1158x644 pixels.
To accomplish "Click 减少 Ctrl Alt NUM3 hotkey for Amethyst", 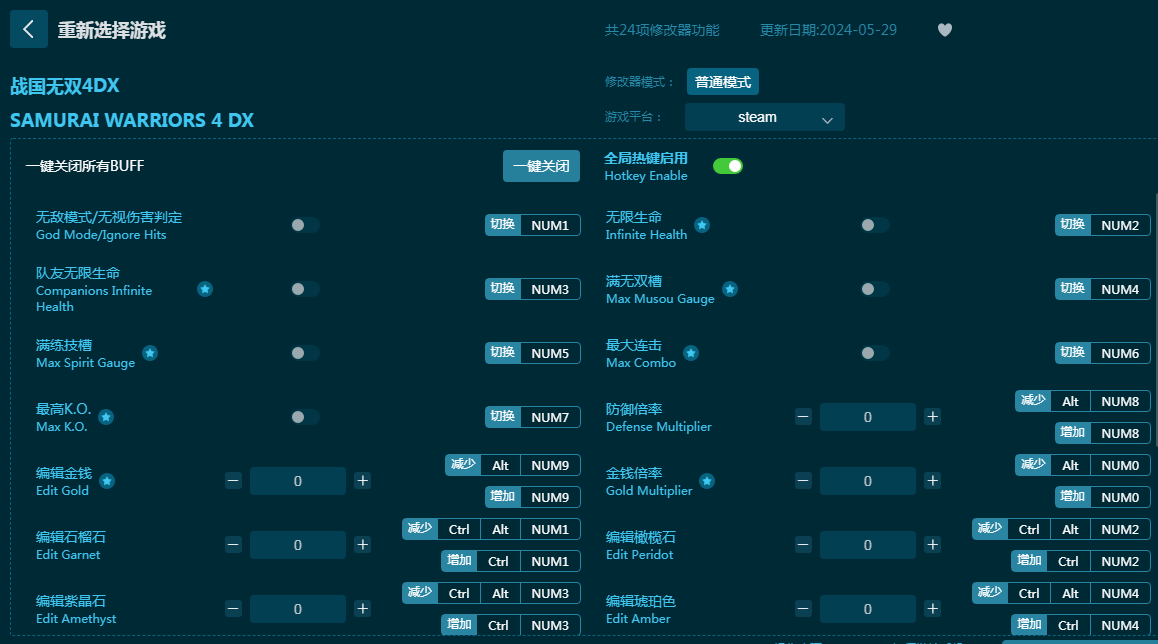I will 491,593.
